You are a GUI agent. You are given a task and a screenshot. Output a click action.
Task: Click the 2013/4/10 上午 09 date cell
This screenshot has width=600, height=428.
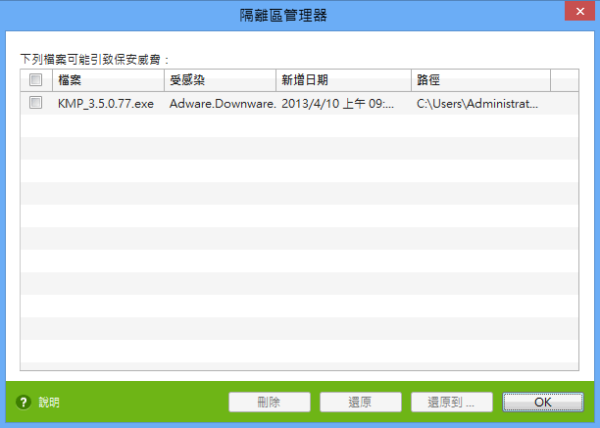coord(338,104)
